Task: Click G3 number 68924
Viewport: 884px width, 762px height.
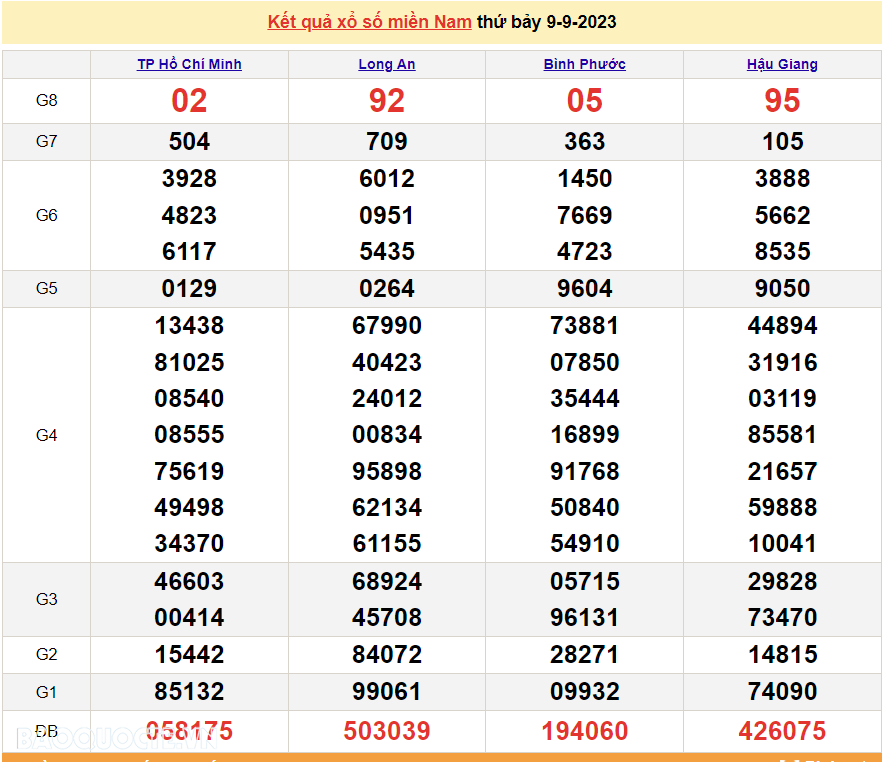Action: (x=387, y=581)
